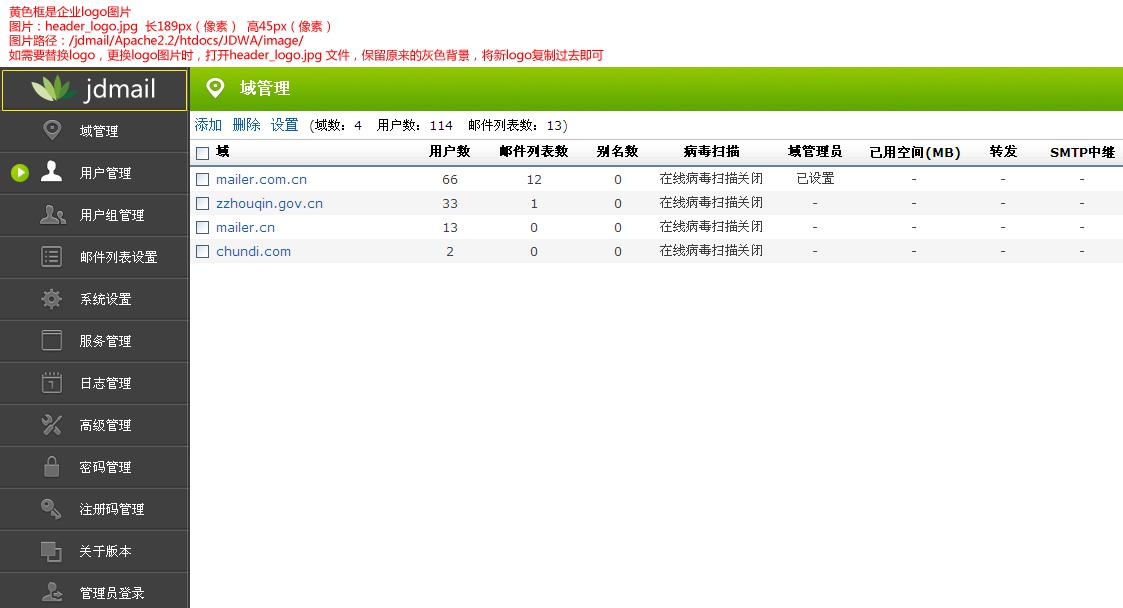Click the 邮件列表设置 list icon

pyautogui.click(x=52, y=256)
